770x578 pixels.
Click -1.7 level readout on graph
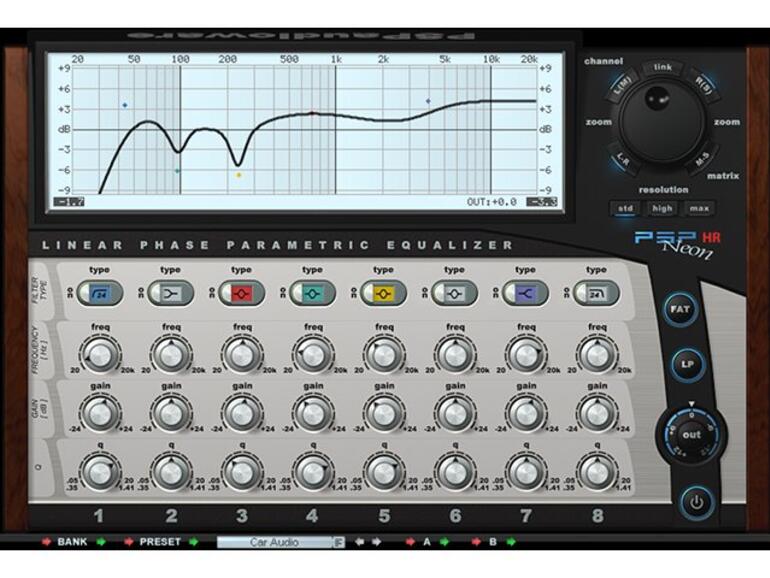click(69, 202)
